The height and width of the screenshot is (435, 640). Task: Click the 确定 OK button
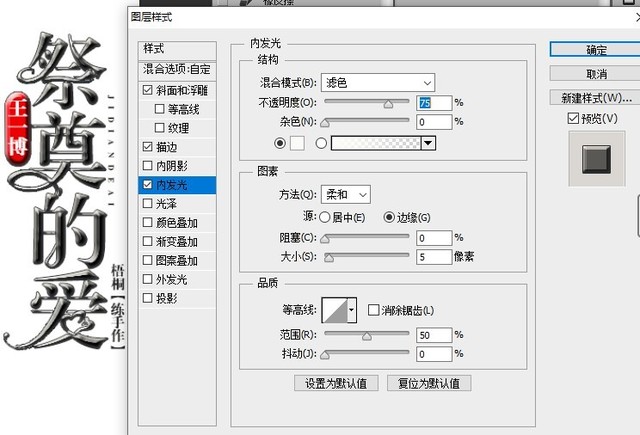click(596, 49)
